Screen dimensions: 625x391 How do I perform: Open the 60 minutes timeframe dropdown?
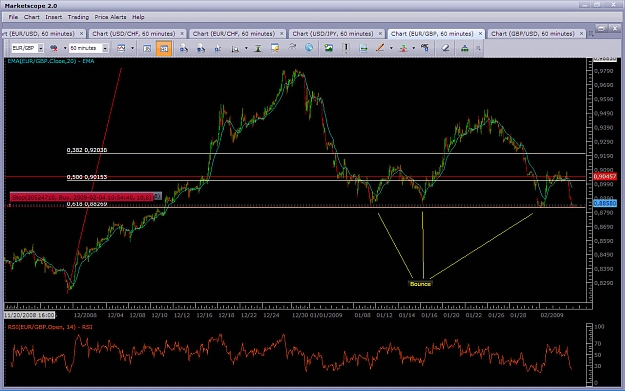point(105,48)
